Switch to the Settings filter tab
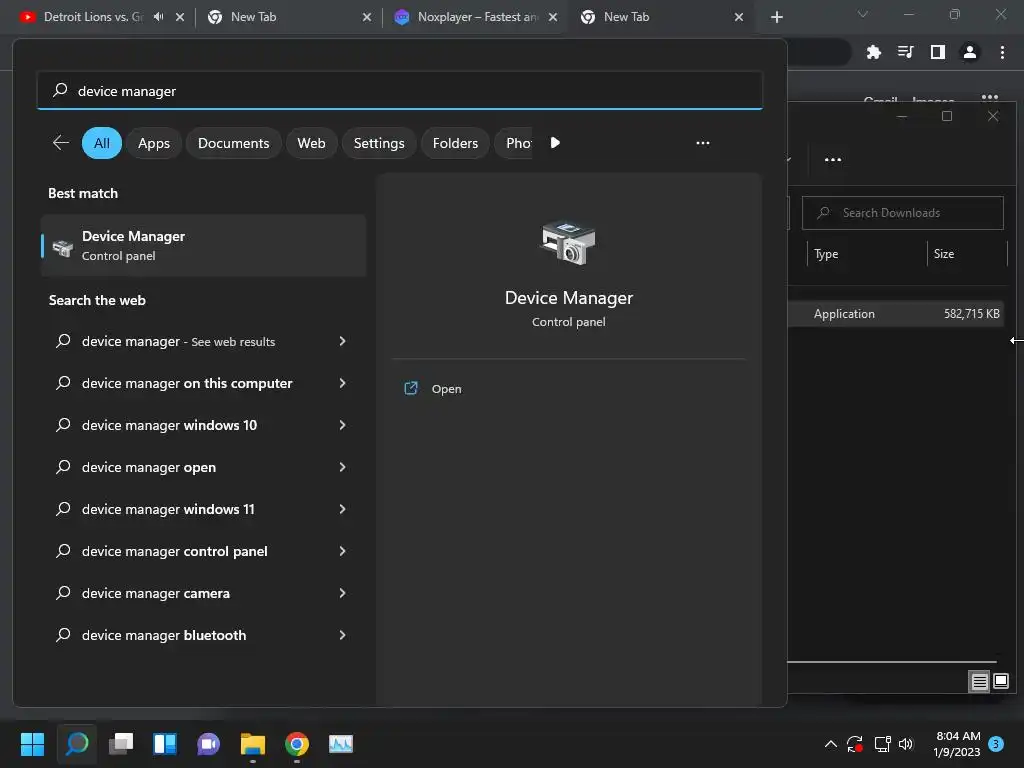 click(x=379, y=143)
